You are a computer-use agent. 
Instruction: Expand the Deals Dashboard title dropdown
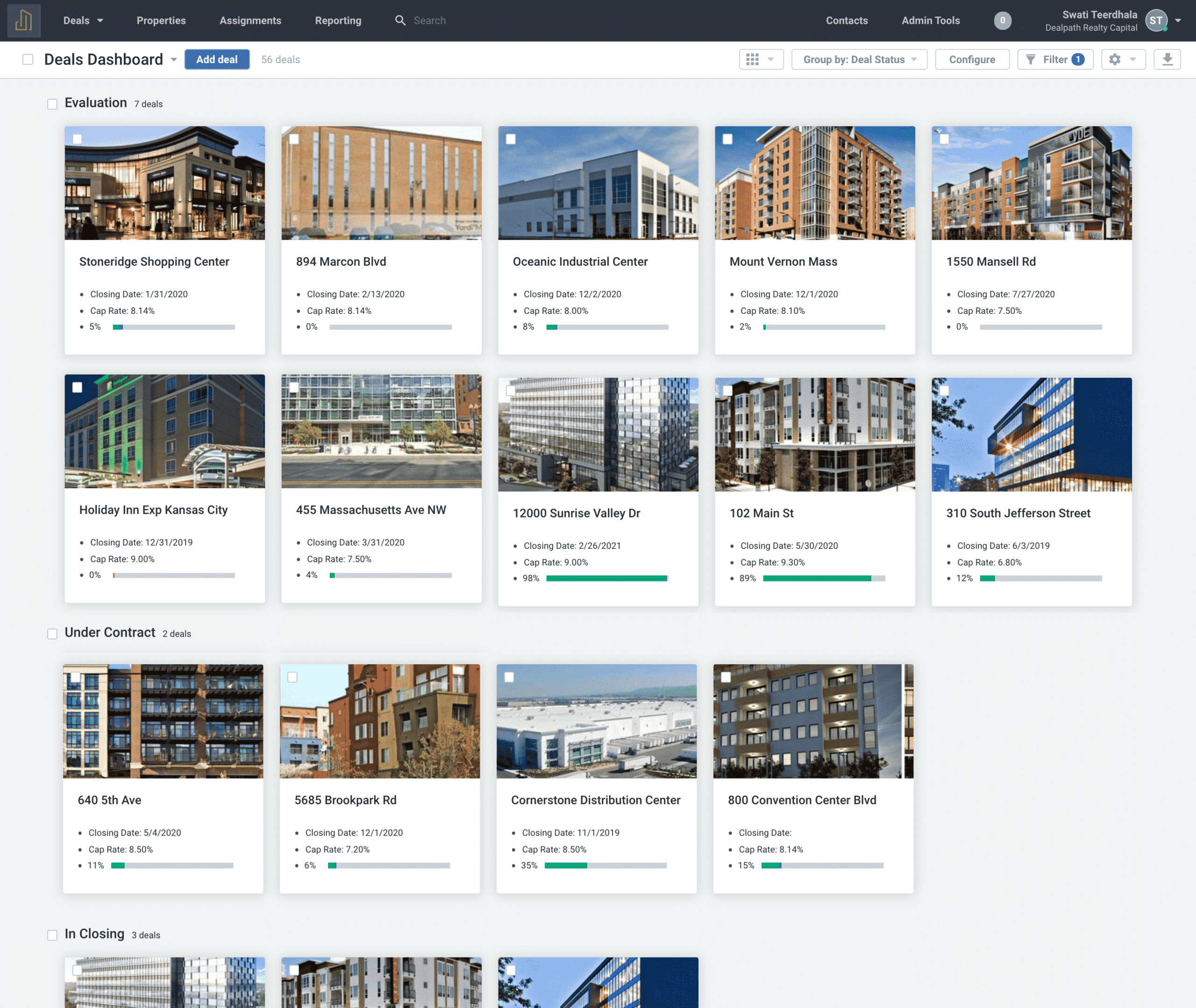pyautogui.click(x=174, y=59)
